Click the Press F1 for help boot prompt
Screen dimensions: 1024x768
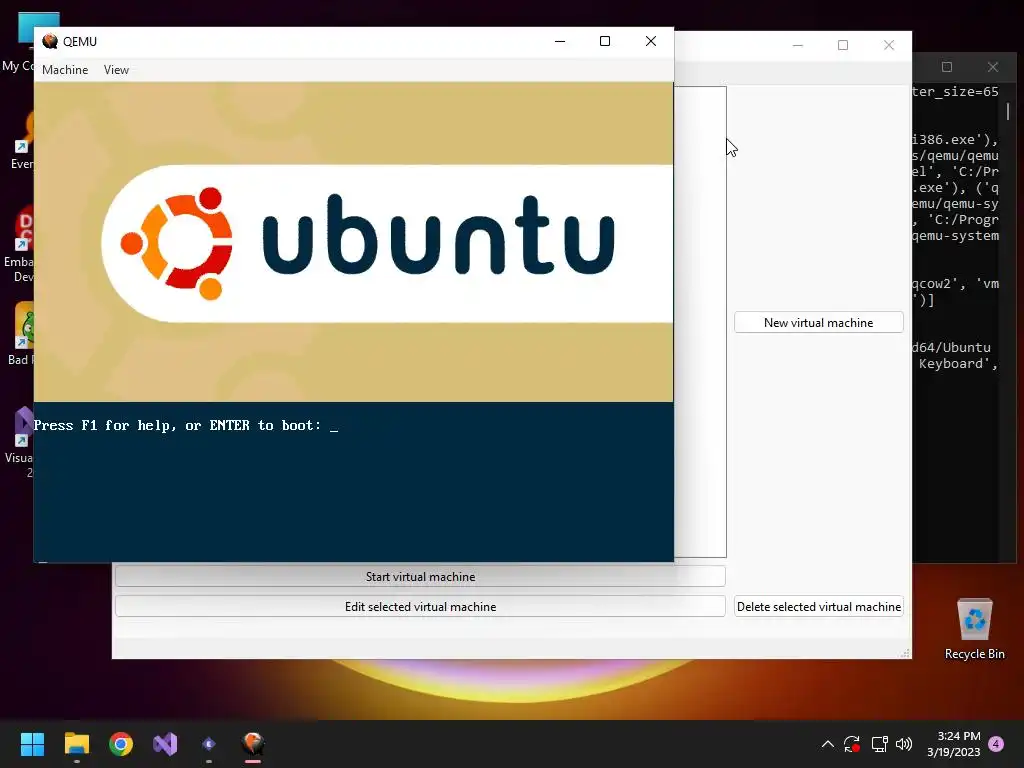pyautogui.click(x=186, y=426)
